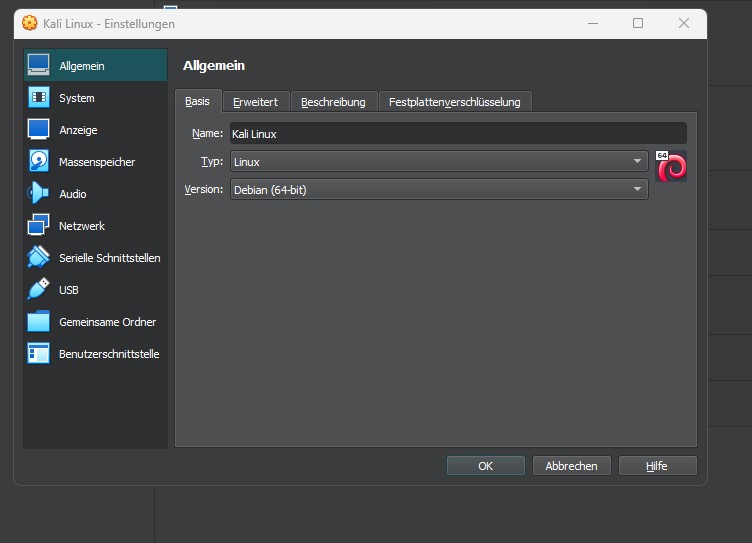Open the USB connector icon

(x=38, y=289)
